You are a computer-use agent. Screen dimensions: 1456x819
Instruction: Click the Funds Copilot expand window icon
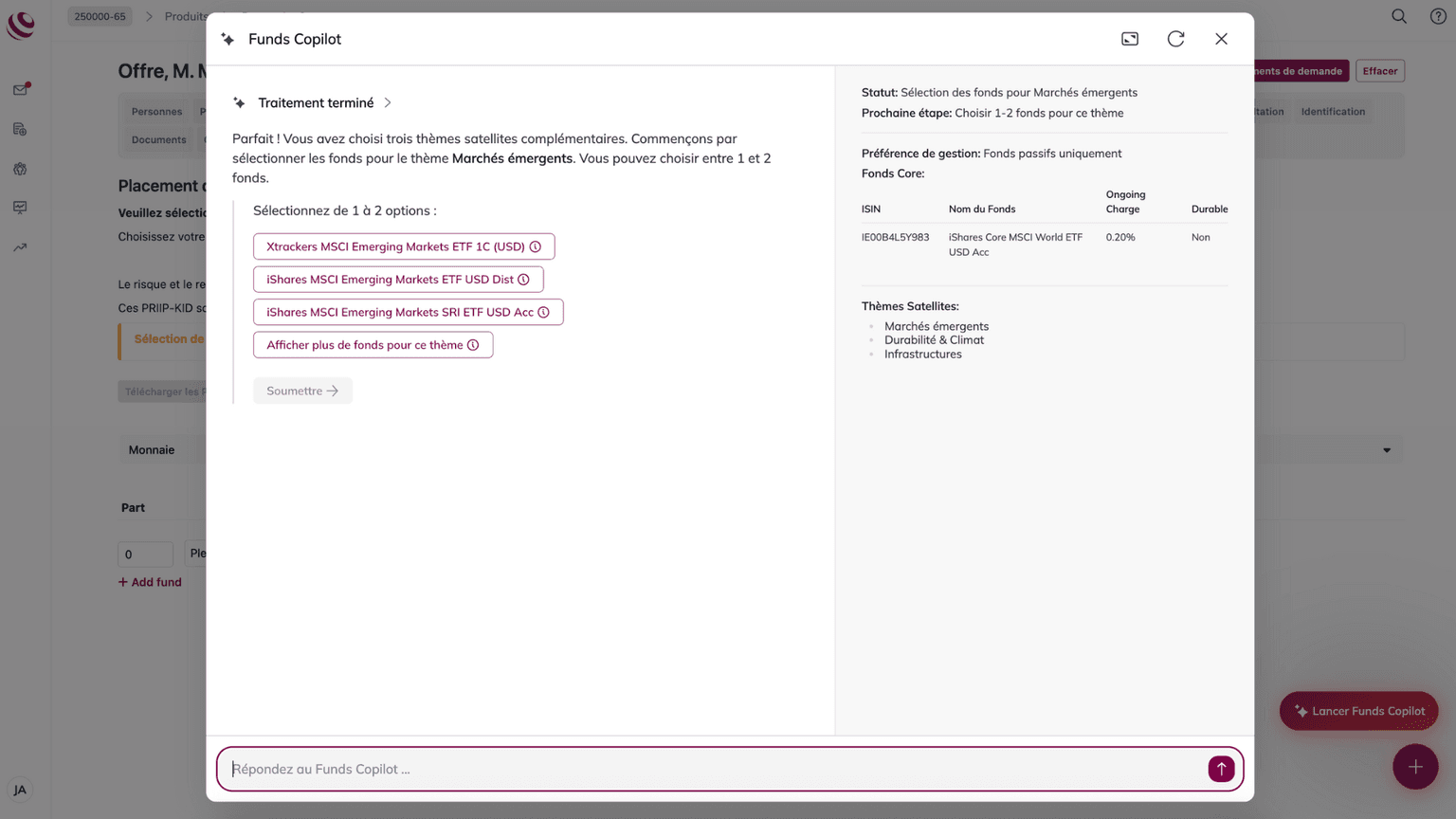[x=1129, y=39]
